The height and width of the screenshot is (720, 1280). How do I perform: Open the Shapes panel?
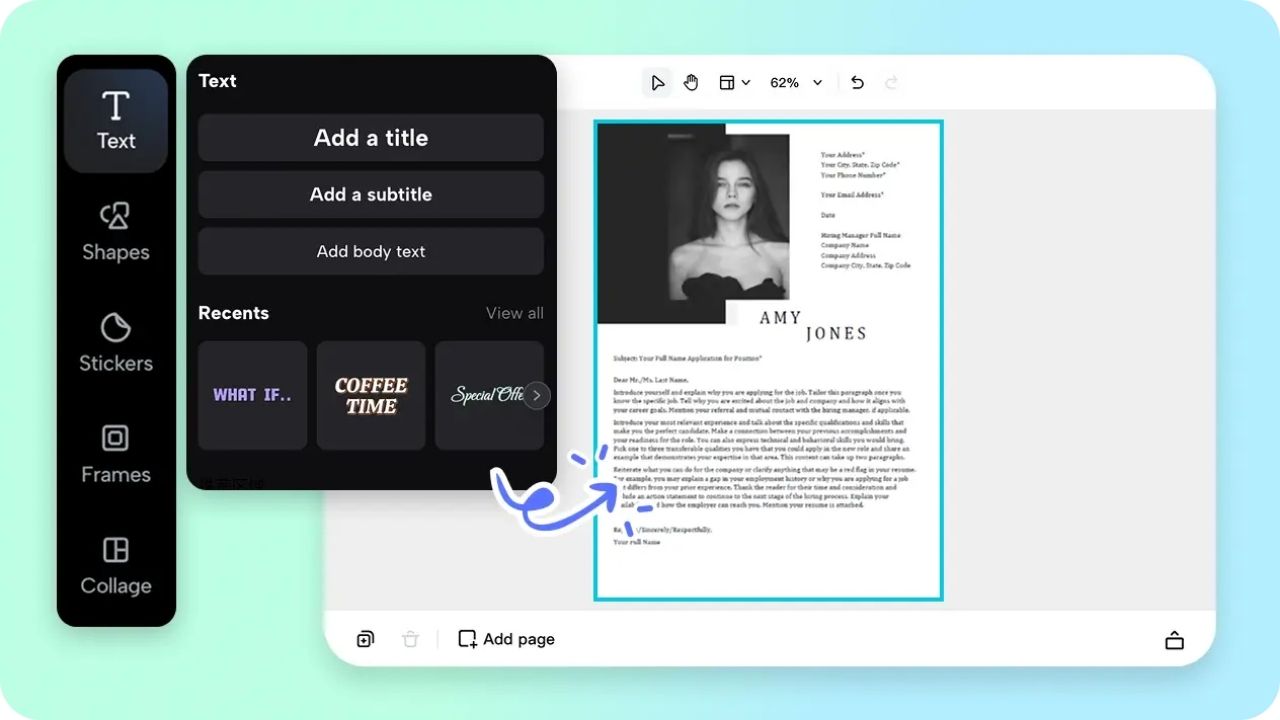tap(116, 232)
